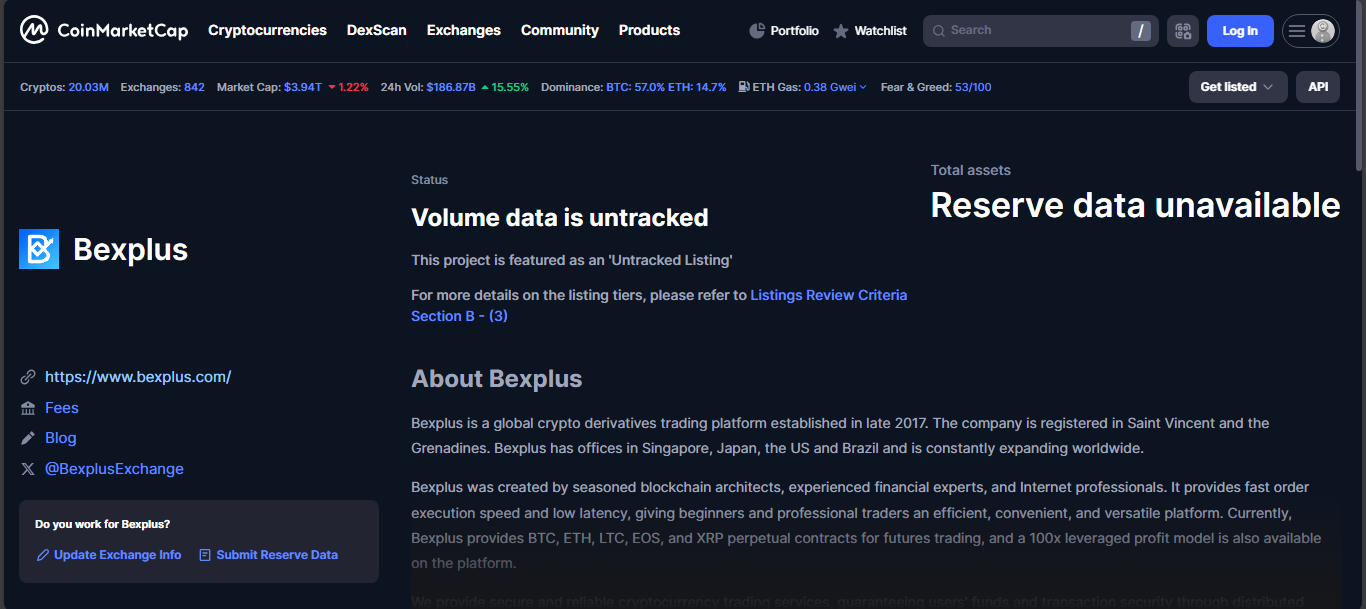Follow the Listings Review Criteria link
The height and width of the screenshot is (609, 1366).
[828, 295]
